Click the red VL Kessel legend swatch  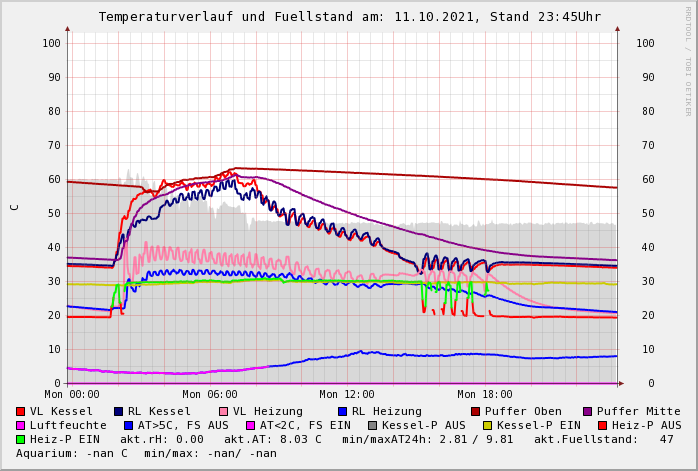click(21, 412)
